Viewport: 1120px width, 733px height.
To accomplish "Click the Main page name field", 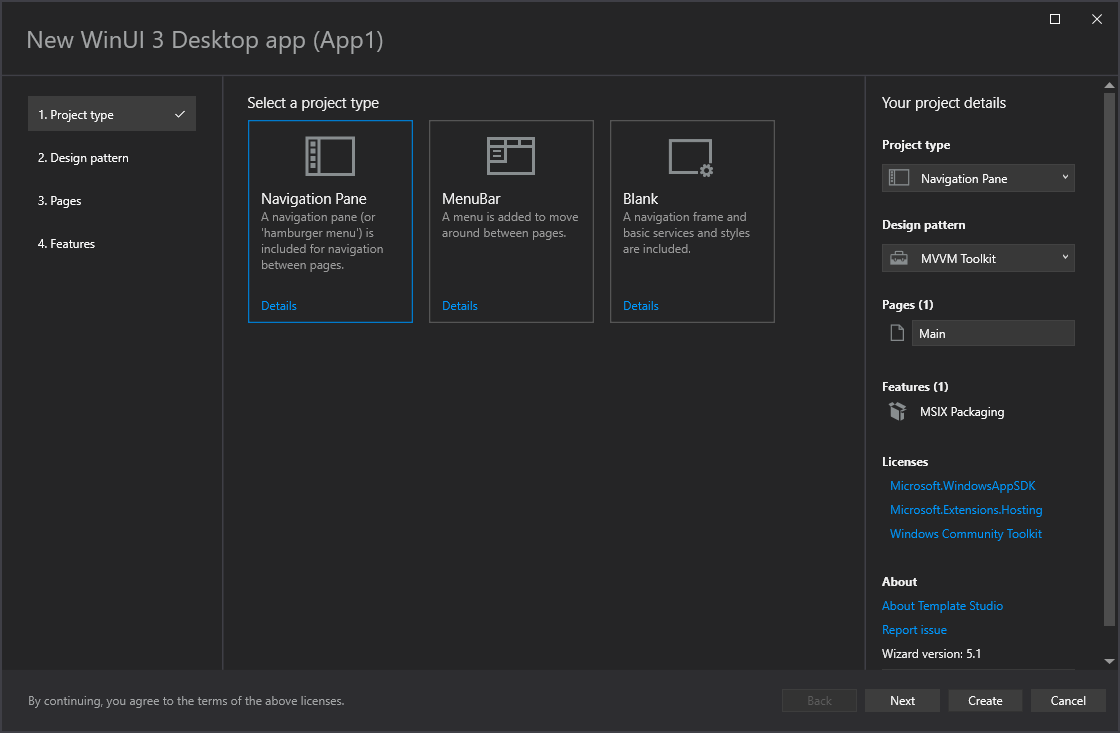I will pos(992,332).
